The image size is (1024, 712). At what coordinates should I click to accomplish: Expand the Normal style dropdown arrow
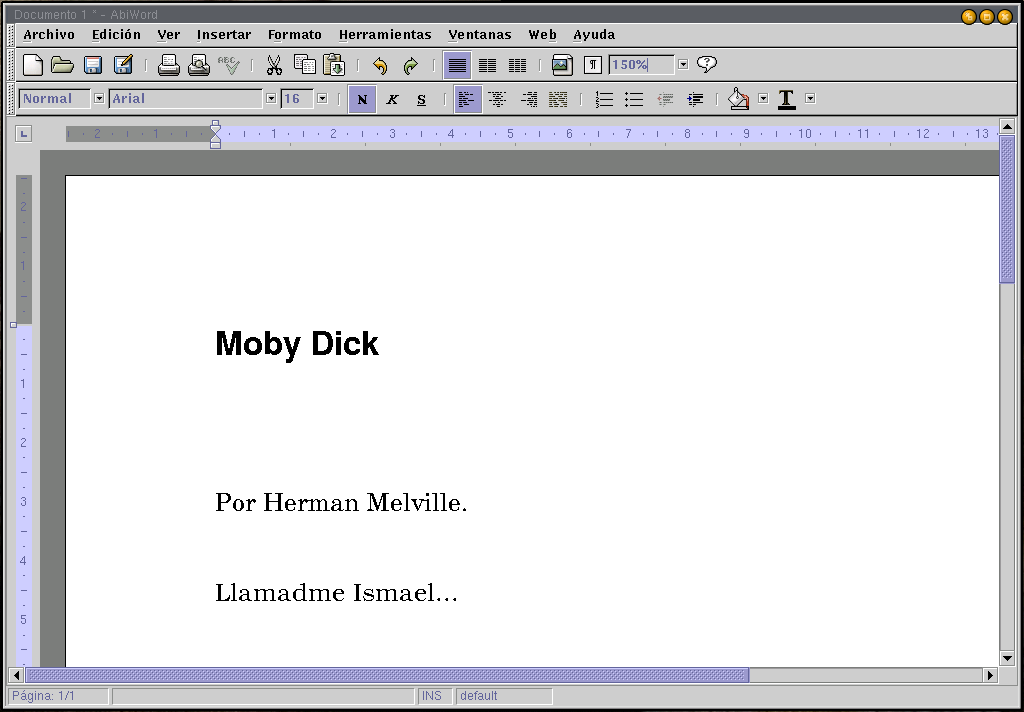pos(99,99)
